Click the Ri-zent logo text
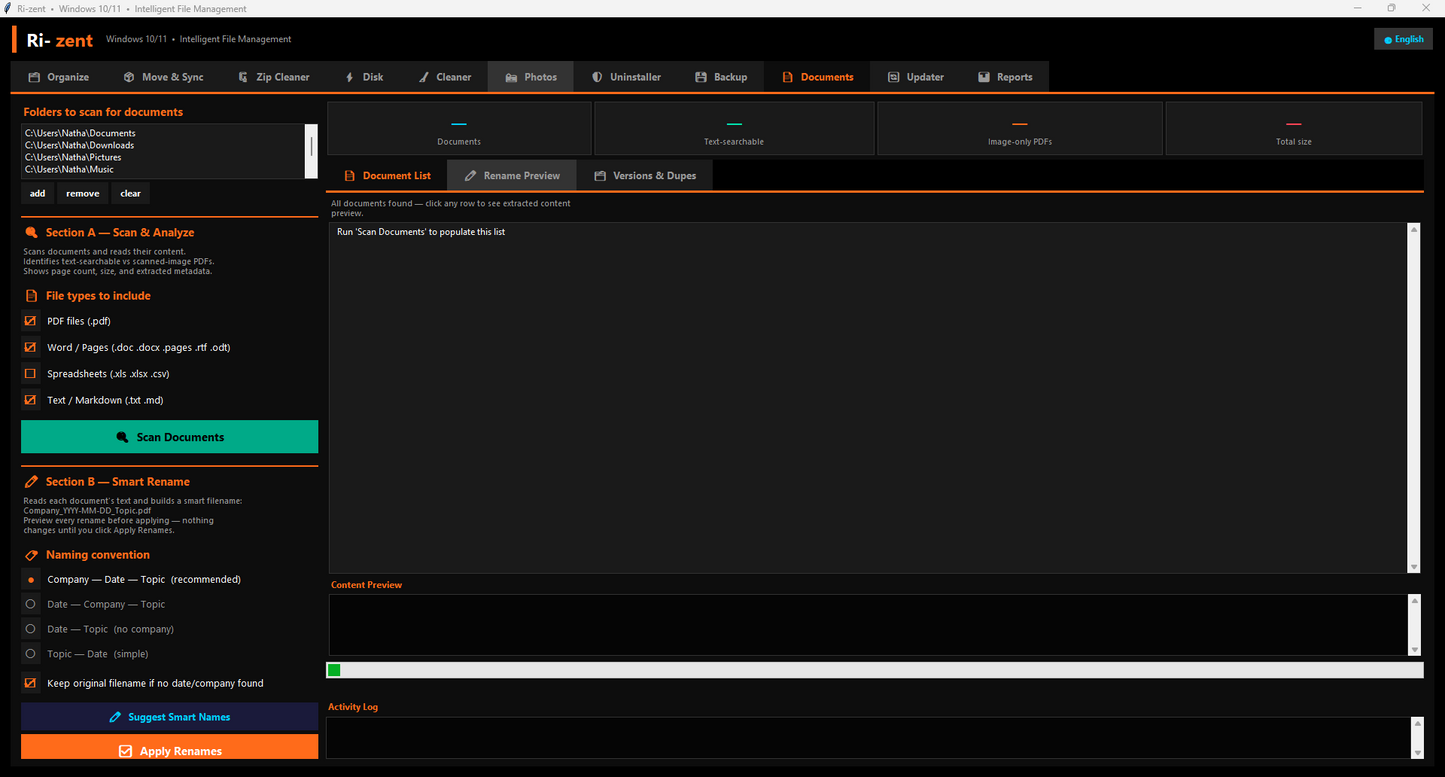 coord(60,40)
